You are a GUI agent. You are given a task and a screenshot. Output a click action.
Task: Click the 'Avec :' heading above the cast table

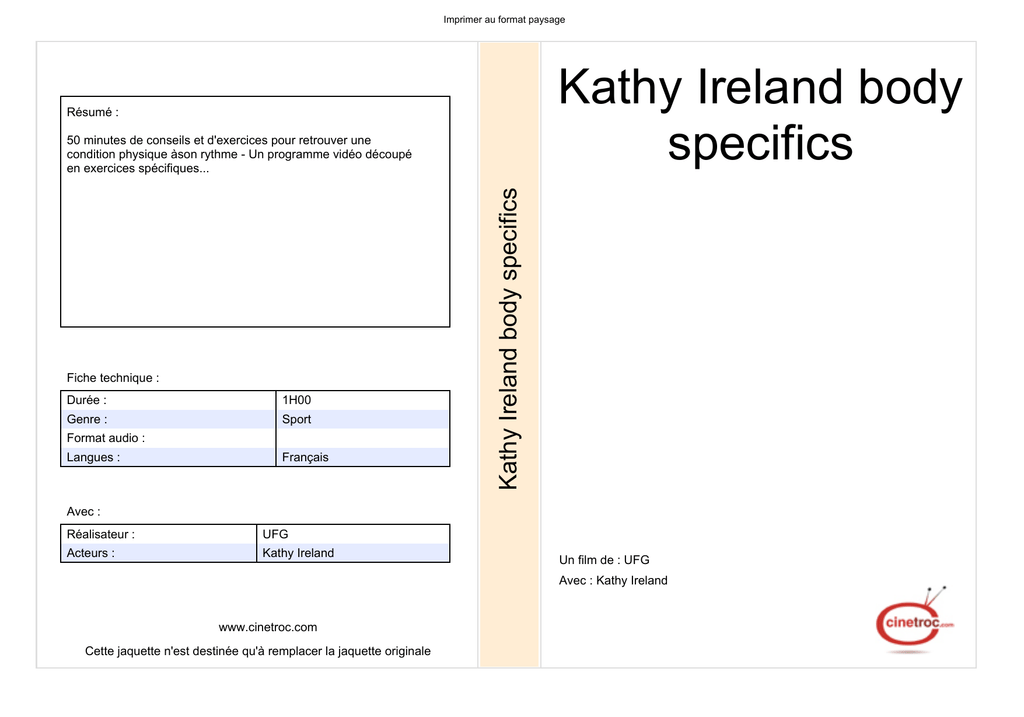click(x=84, y=512)
